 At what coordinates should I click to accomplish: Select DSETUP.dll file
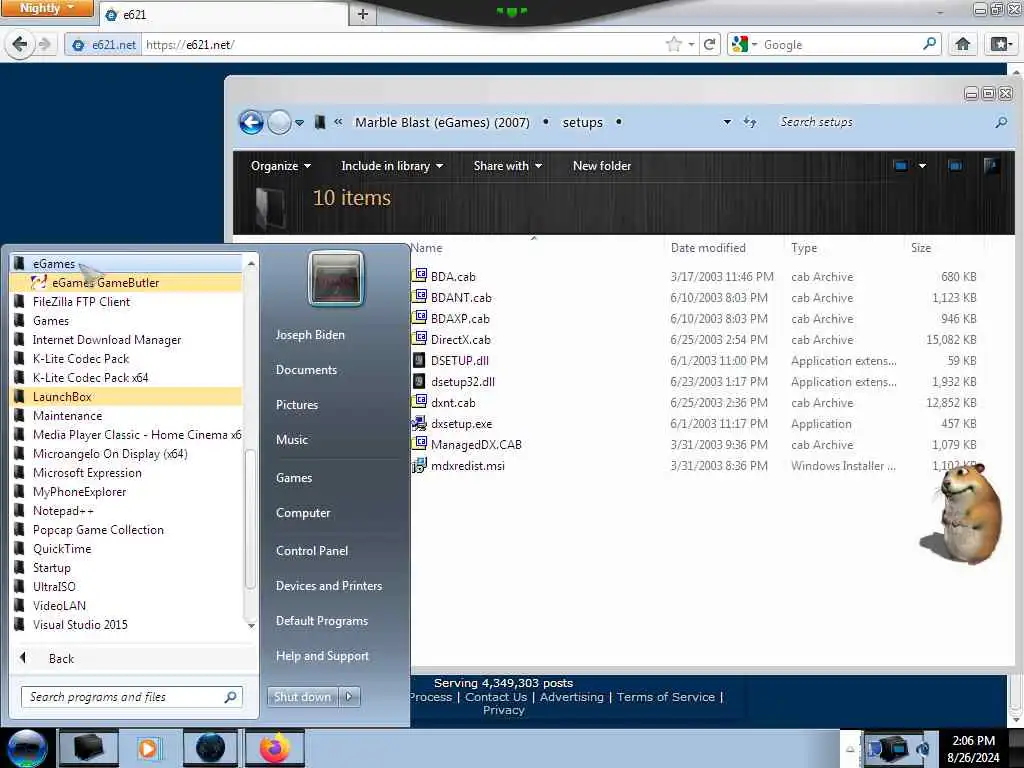(x=460, y=360)
